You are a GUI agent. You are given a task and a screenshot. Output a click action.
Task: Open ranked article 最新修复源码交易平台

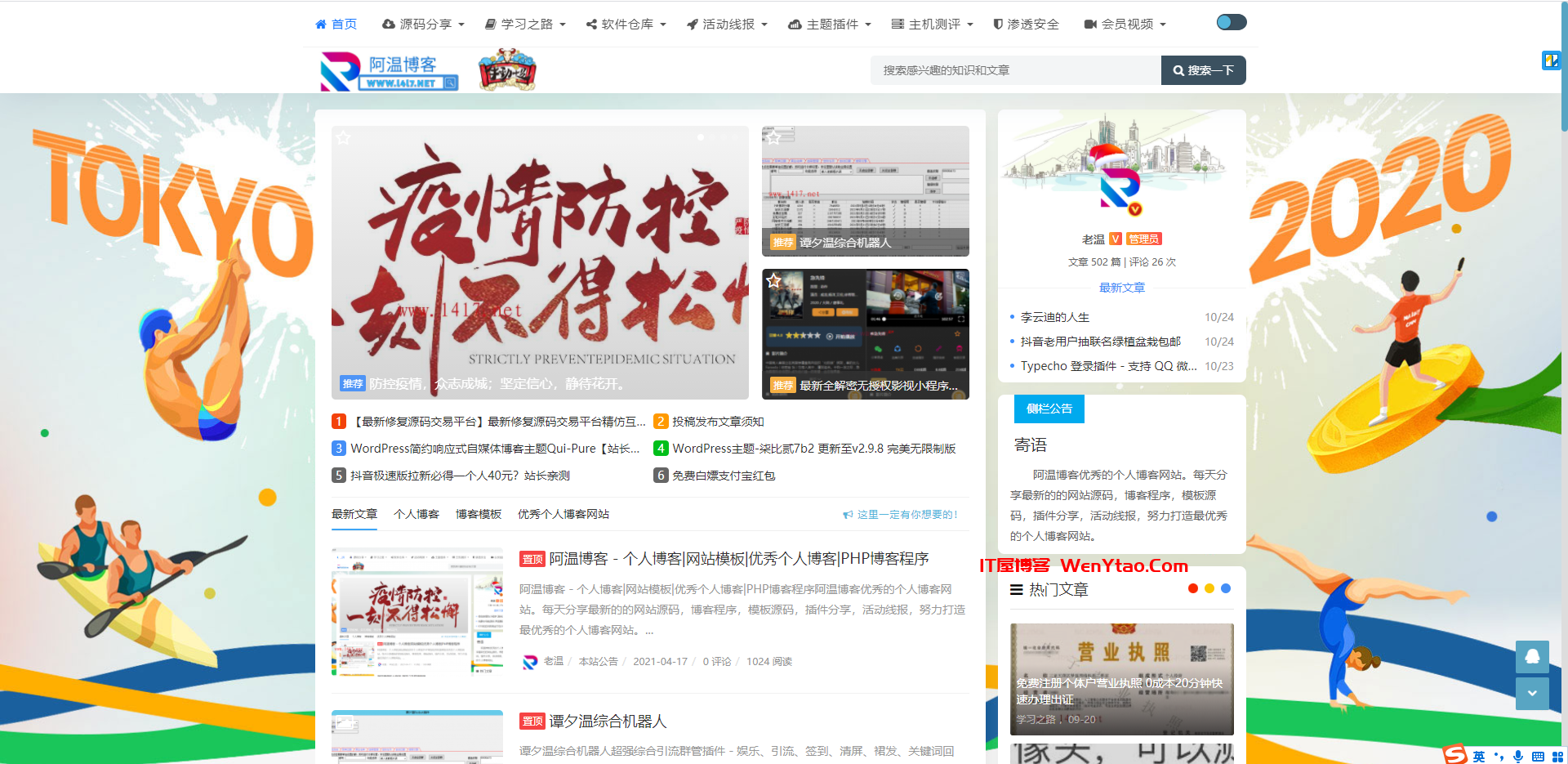click(x=498, y=422)
